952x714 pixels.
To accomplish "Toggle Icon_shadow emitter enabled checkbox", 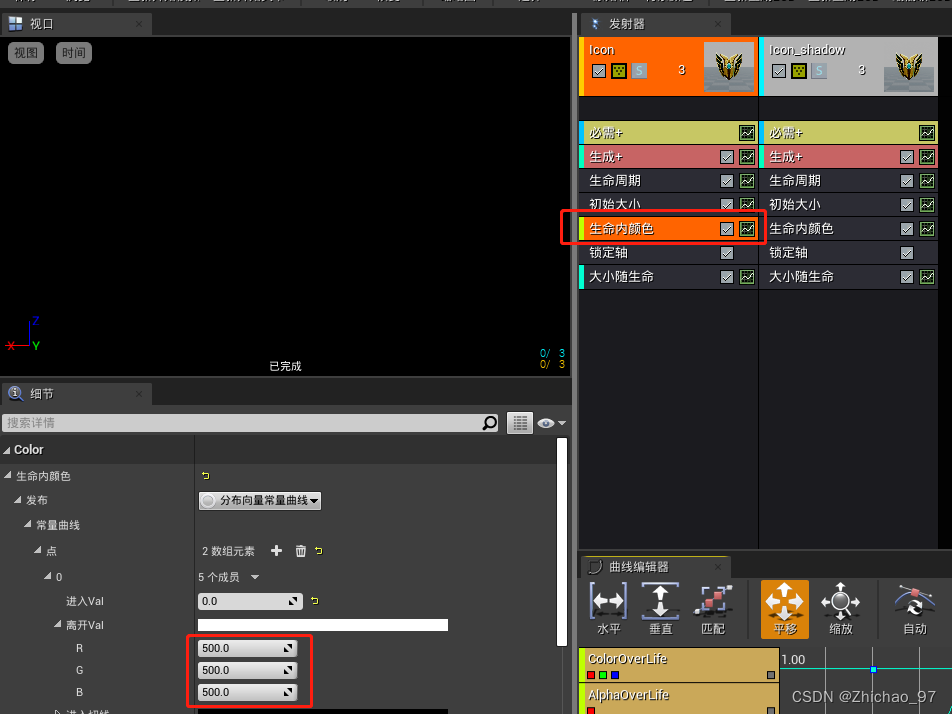I will pos(778,71).
